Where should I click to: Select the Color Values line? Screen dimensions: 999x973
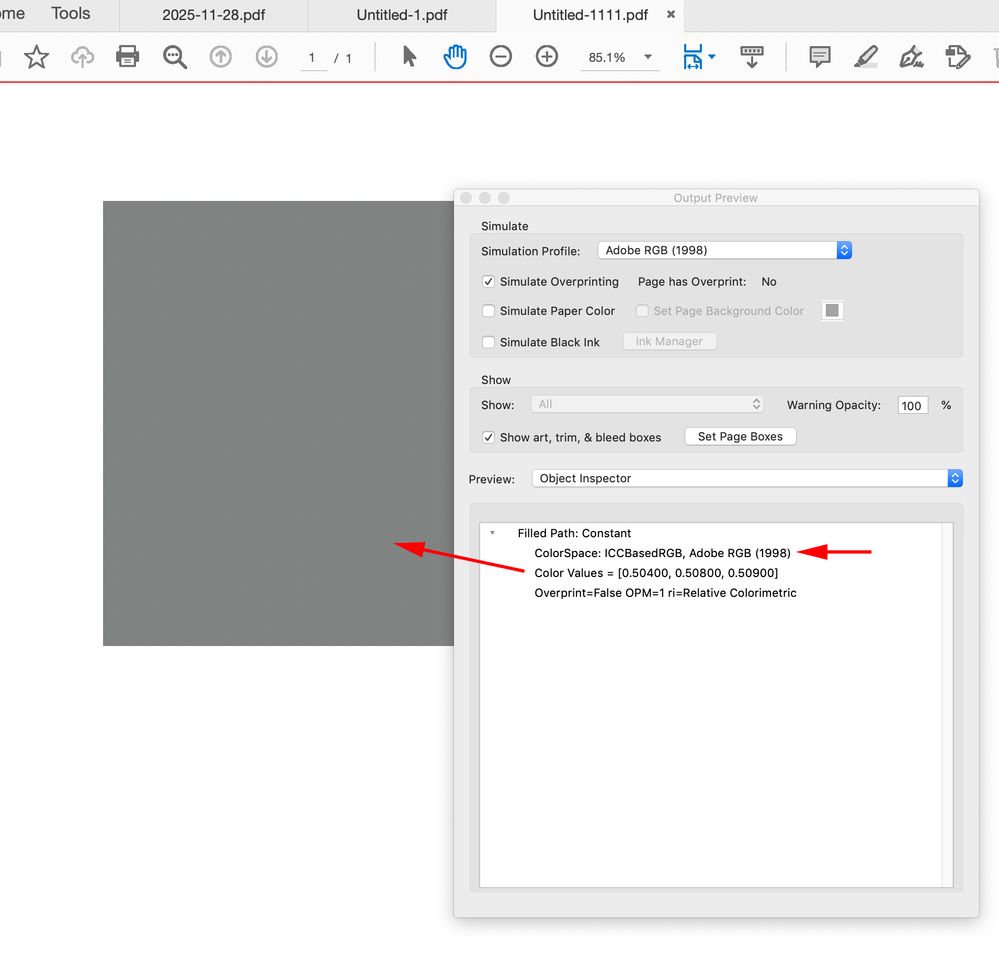pos(656,573)
